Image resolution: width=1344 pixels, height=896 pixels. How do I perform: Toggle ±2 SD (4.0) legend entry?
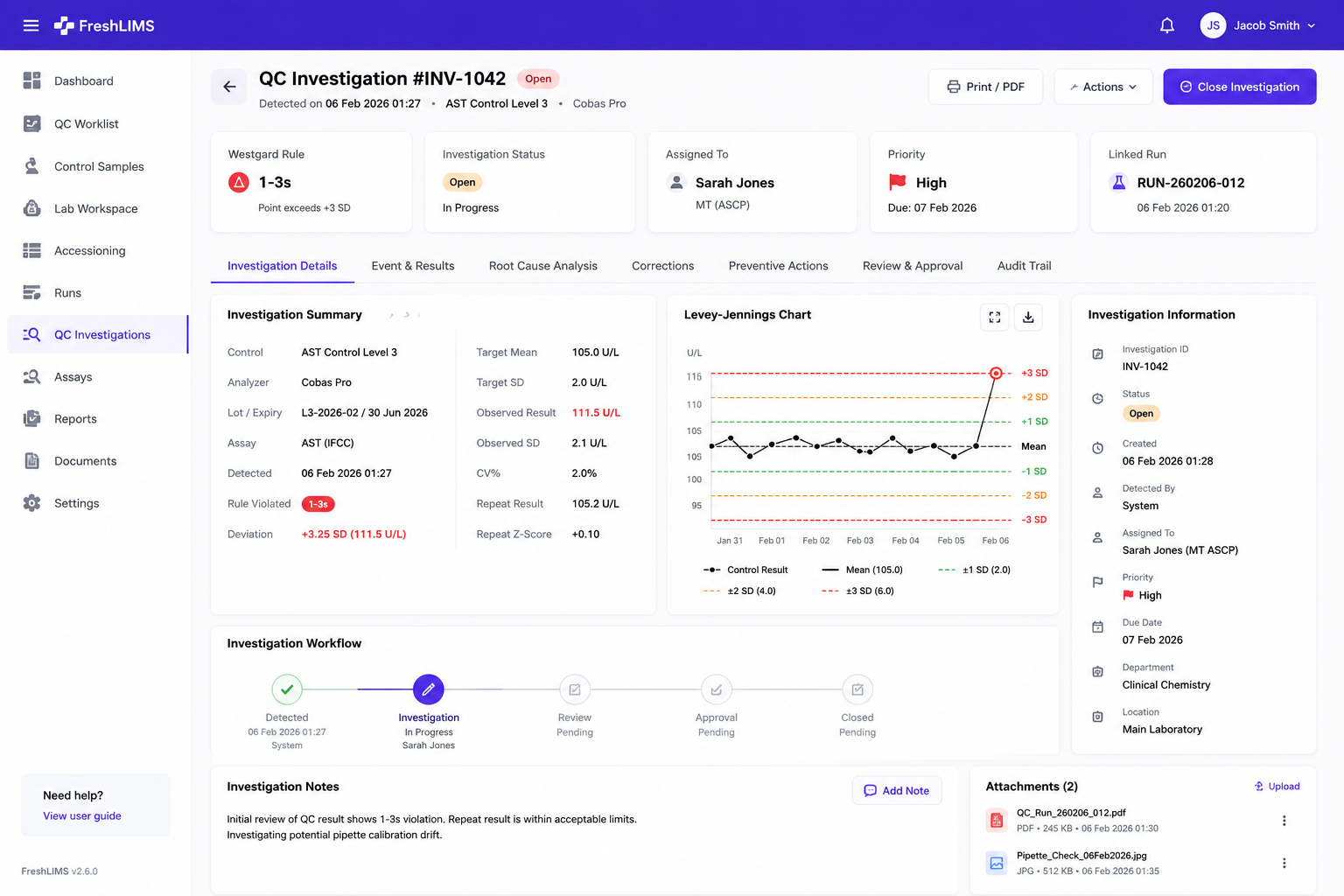point(739,591)
